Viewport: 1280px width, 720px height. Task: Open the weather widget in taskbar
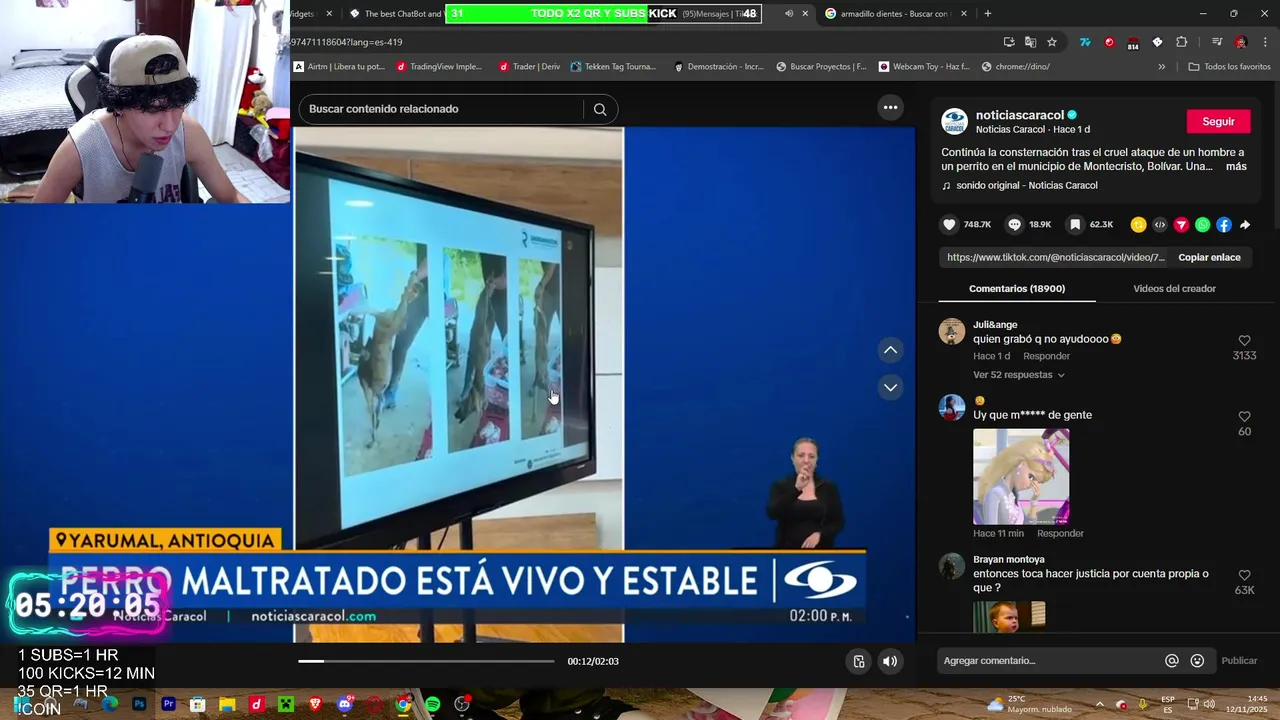[x=1029, y=704]
